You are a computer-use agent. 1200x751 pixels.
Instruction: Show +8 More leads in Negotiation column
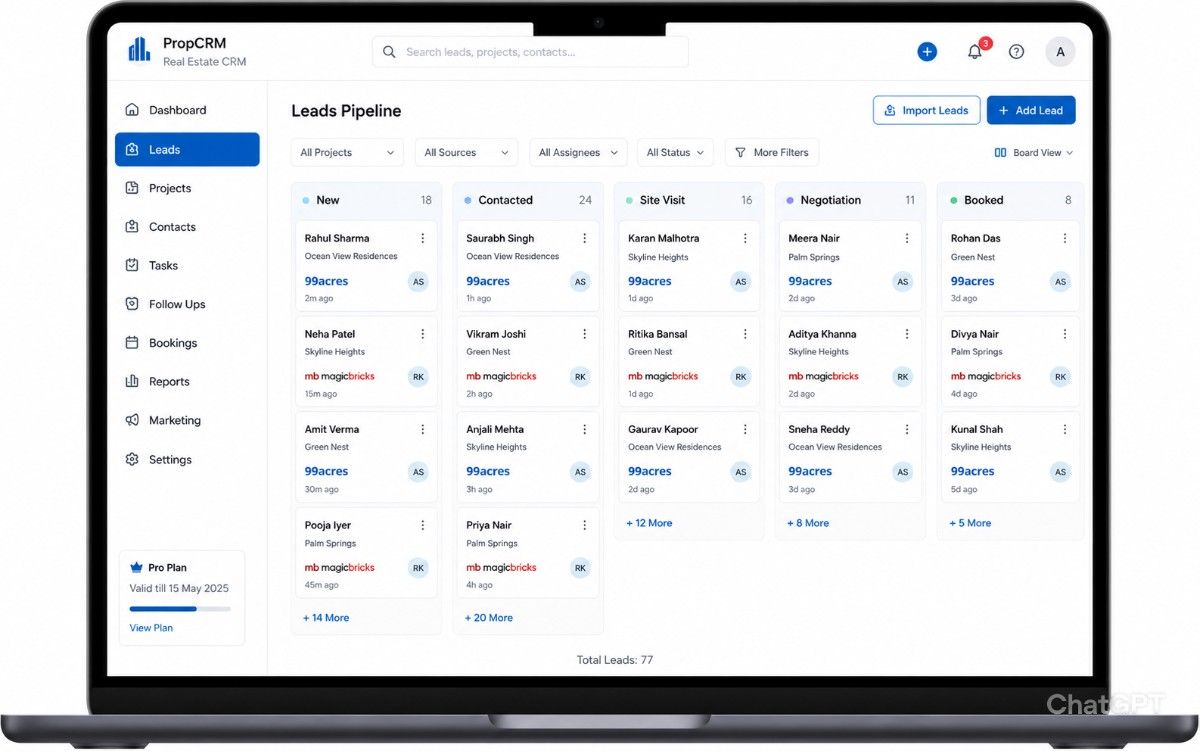[x=808, y=523]
